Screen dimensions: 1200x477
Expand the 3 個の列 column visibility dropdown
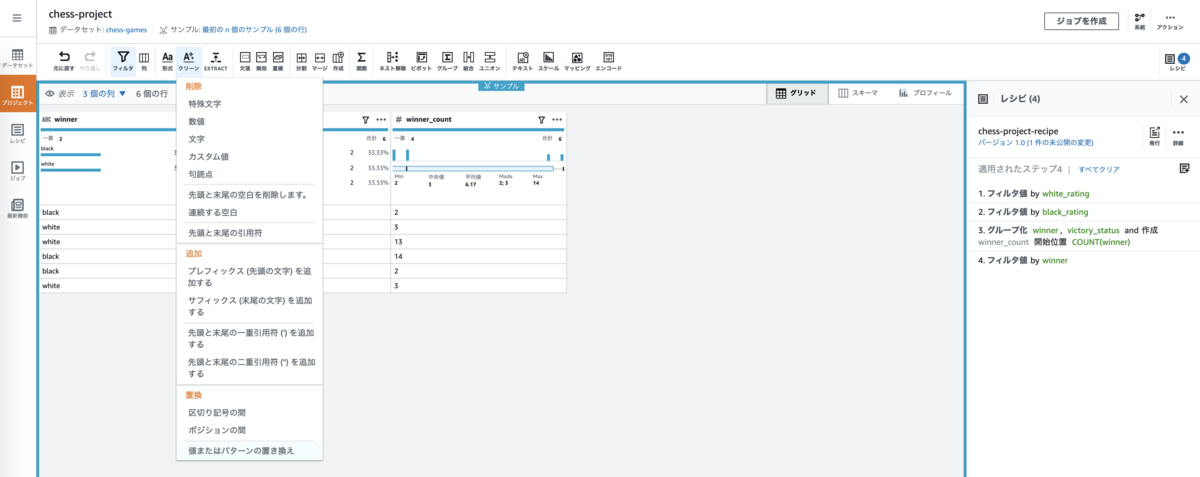pyautogui.click(x=105, y=93)
